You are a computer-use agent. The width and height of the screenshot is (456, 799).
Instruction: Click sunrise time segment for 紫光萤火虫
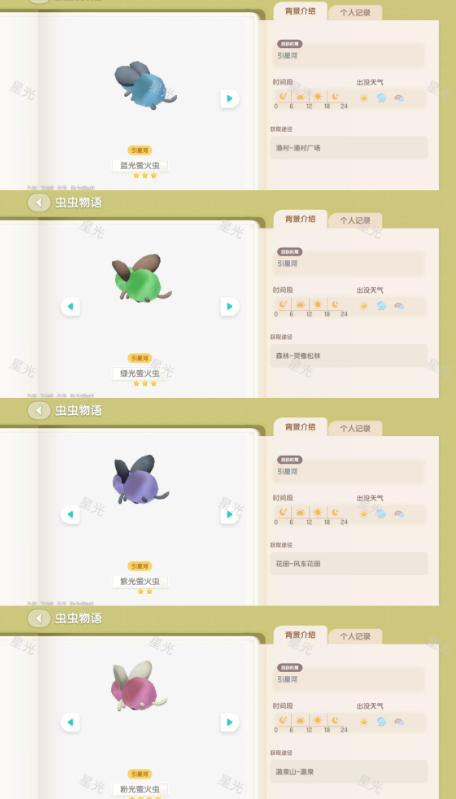tap(301, 512)
